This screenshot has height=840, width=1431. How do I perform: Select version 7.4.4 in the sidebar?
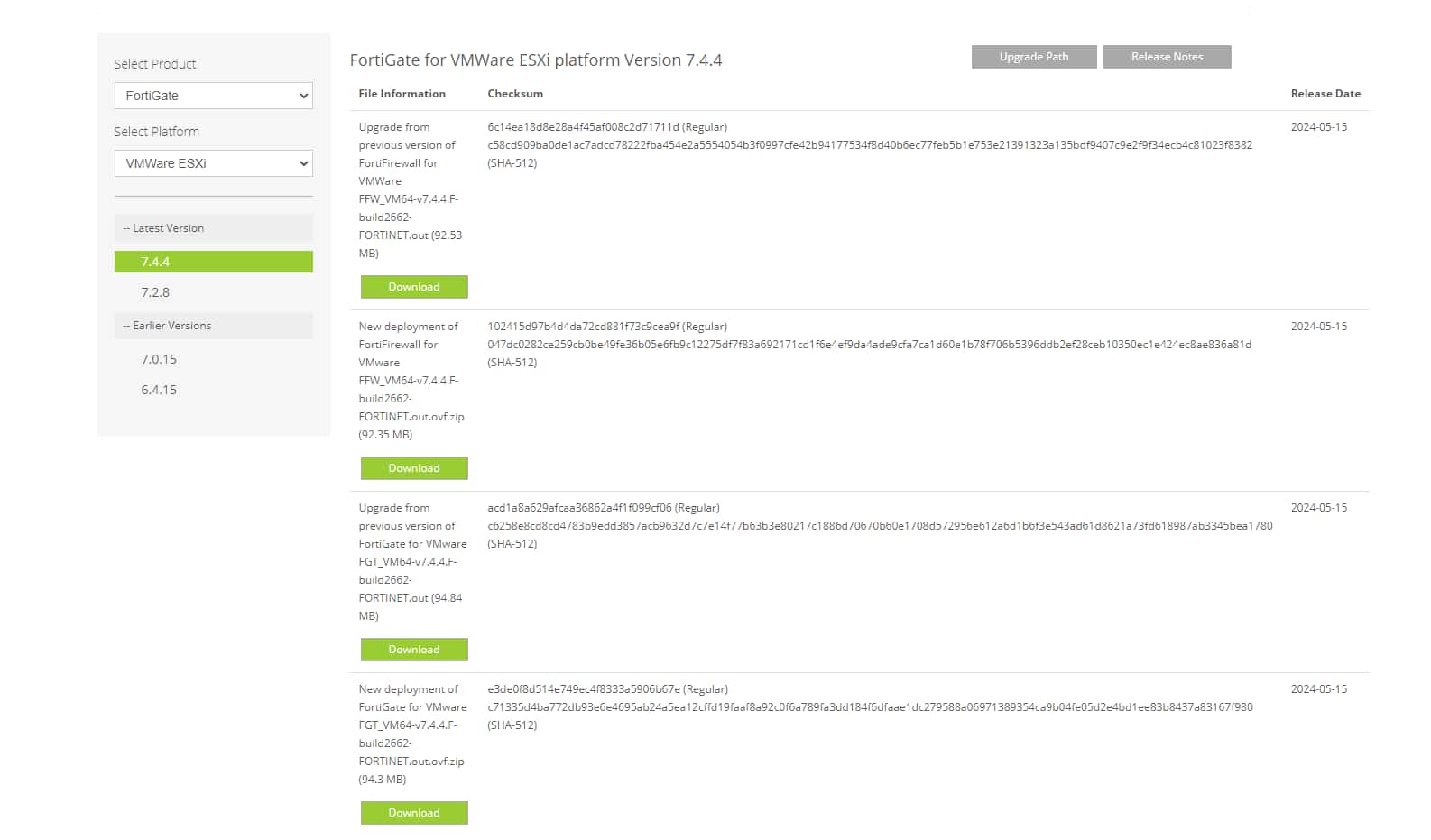[x=213, y=262]
